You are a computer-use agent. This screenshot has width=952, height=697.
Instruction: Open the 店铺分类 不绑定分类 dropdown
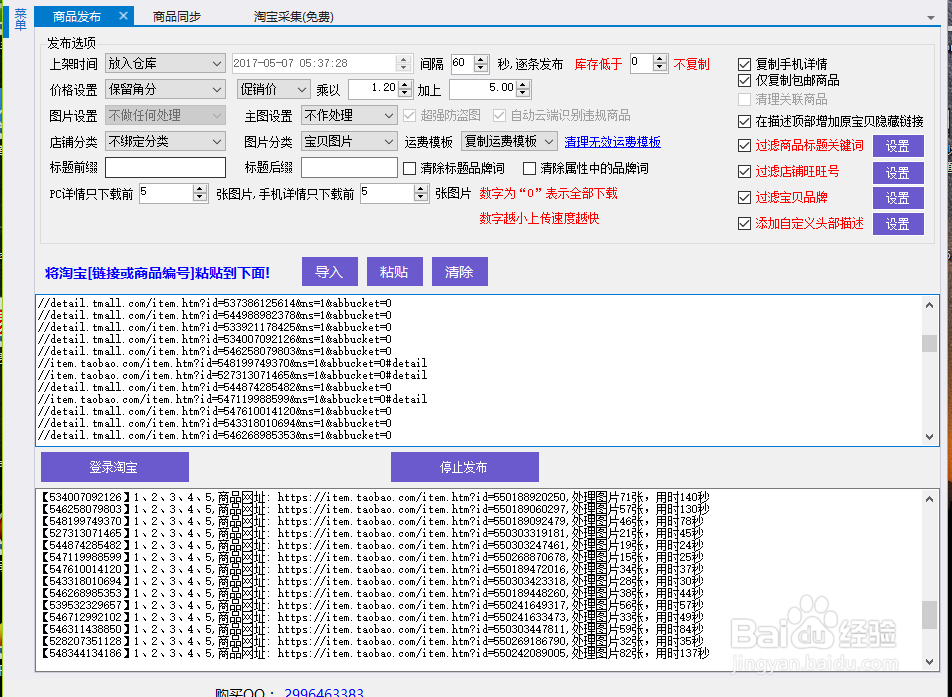pos(165,141)
